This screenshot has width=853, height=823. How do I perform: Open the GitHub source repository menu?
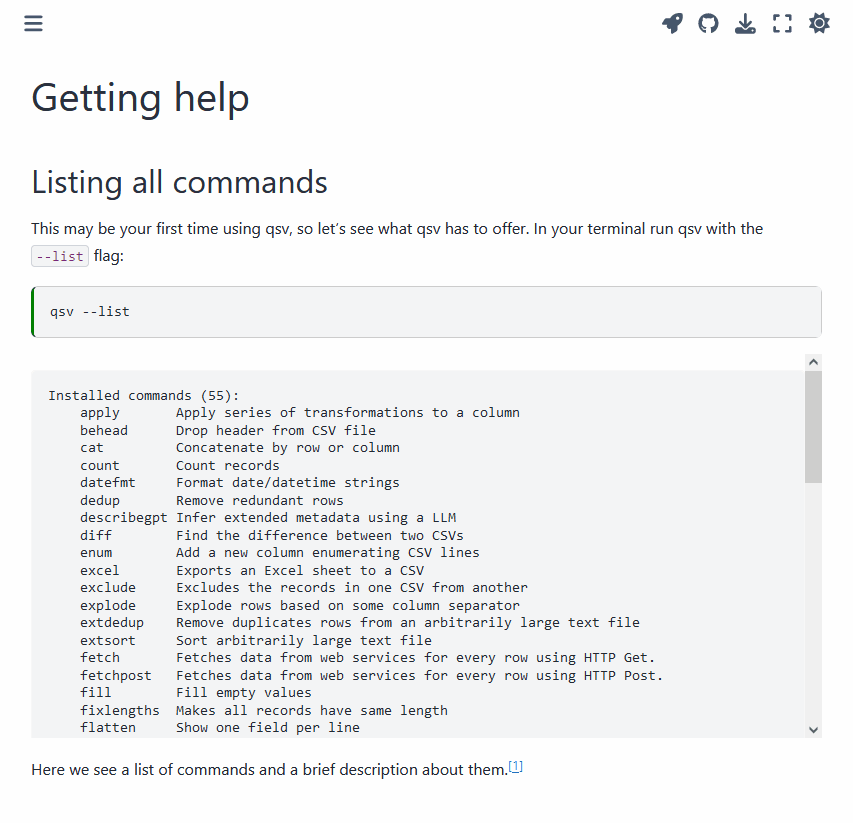[708, 23]
